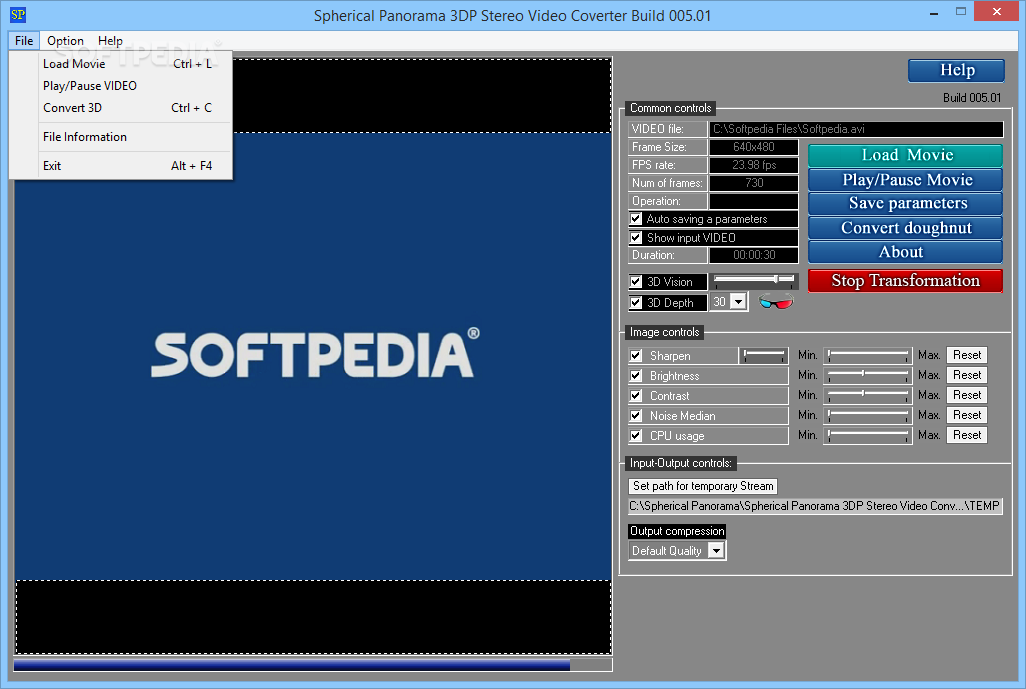Open the File menu
Image resolution: width=1026 pixels, height=689 pixels.
coord(24,41)
